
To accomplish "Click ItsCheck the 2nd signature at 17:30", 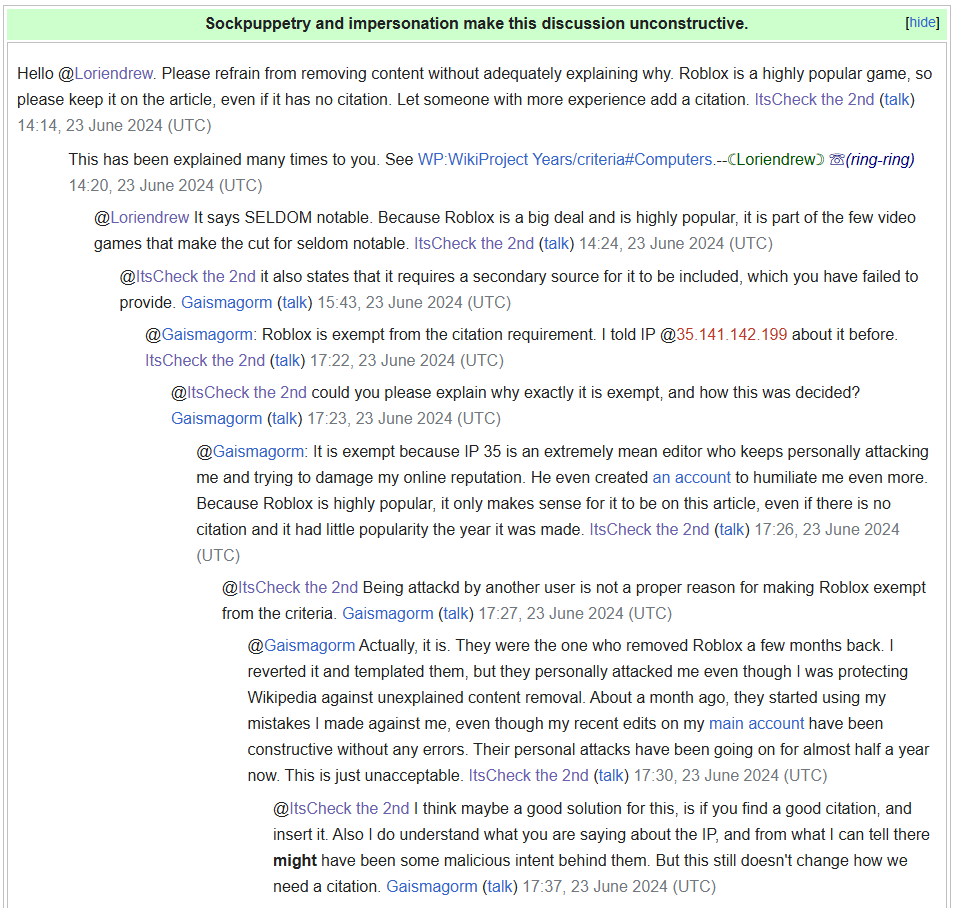I will tap(528, 775).
